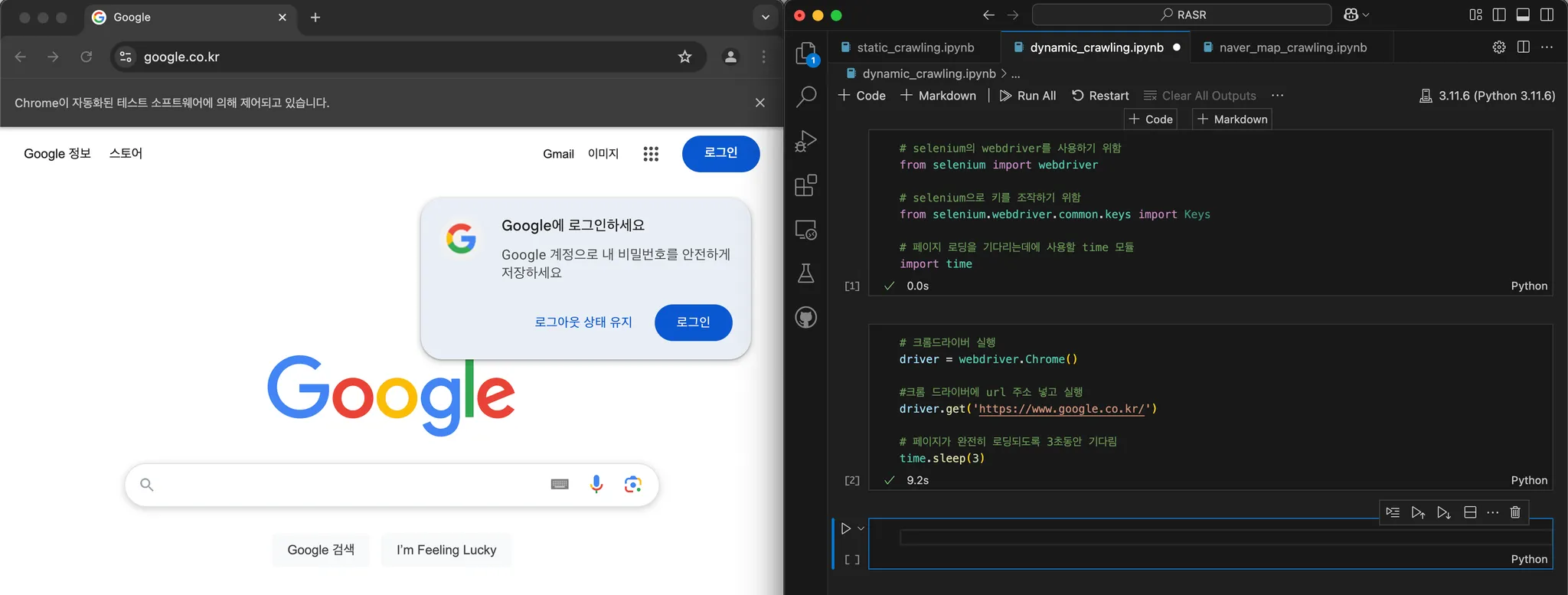
Task: Toggle the secondary side bar visibility
Action: click(1547, 15)
